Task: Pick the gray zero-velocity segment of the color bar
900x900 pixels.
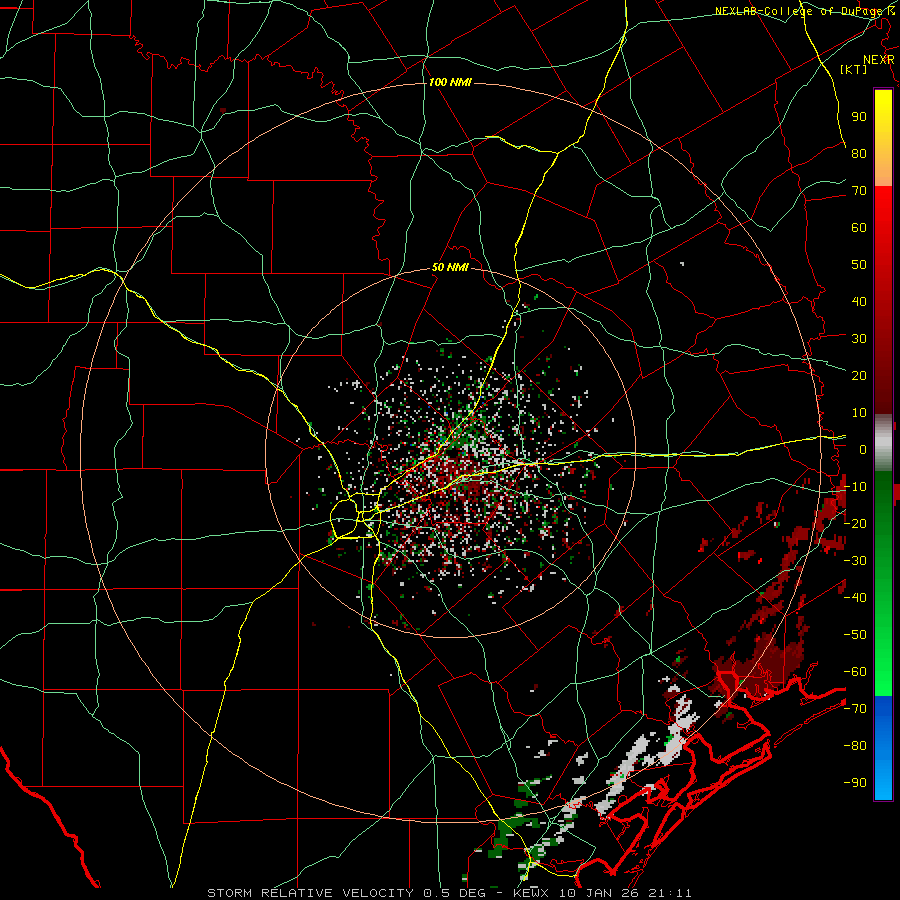Action: [x=883, y=442]
